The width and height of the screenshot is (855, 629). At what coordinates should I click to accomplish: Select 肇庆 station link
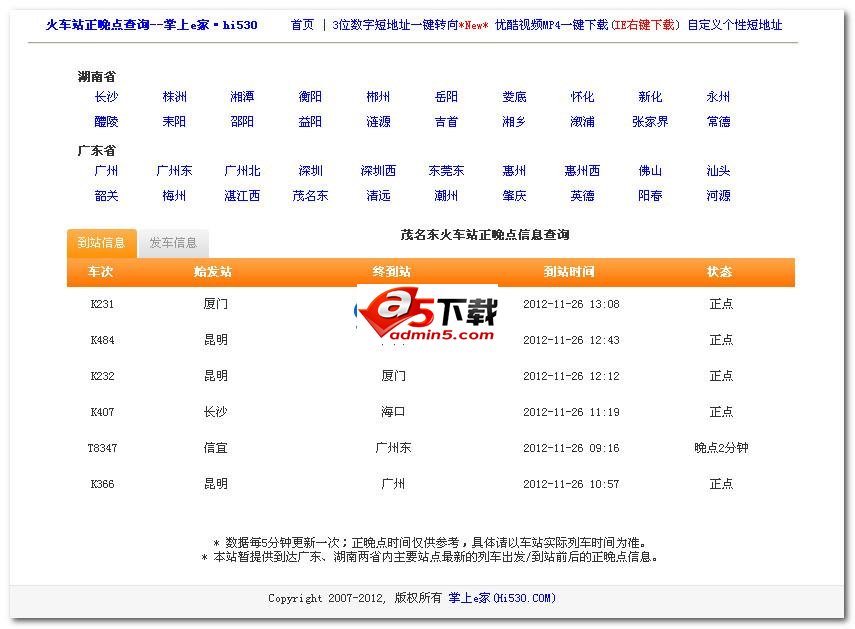click(514, 196)
